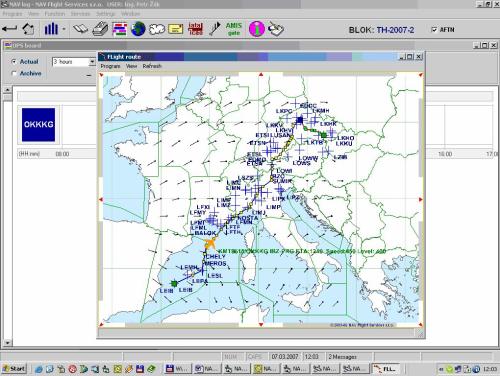Click the bottom-left corner red map arrow
The height and width of the screenshot is (376, 500).
point(101,324)
